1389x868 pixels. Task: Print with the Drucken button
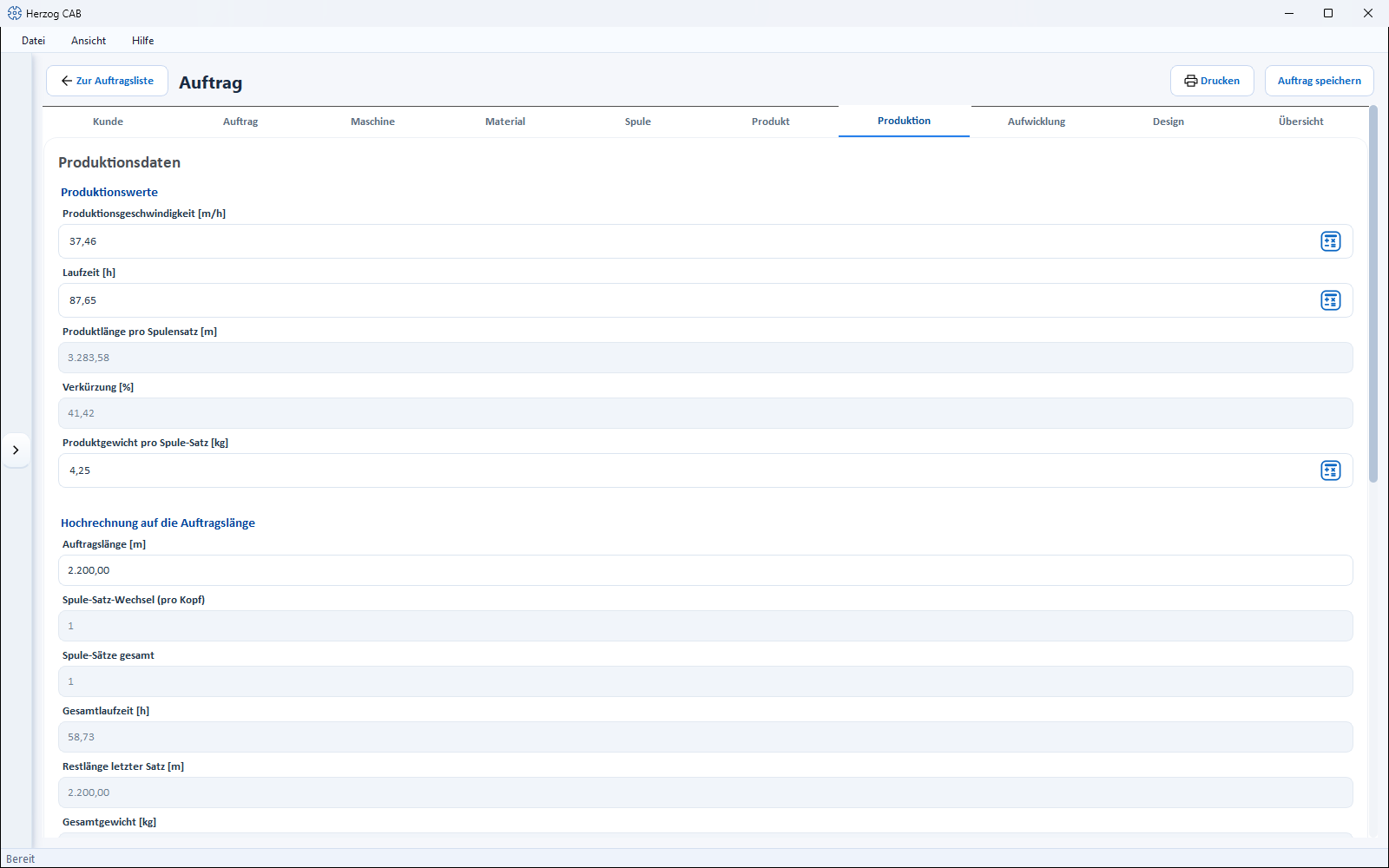point(1212,81)
